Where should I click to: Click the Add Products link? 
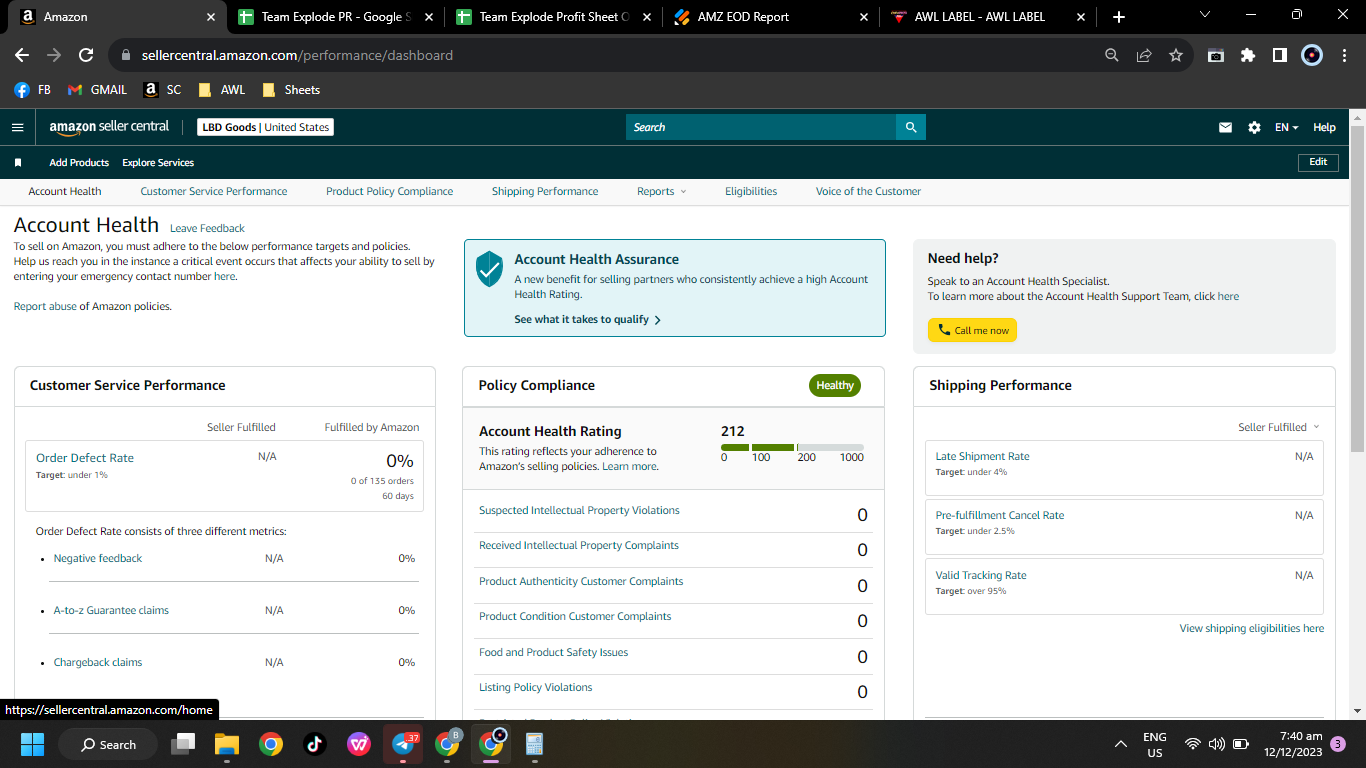[x=79, y=162]
